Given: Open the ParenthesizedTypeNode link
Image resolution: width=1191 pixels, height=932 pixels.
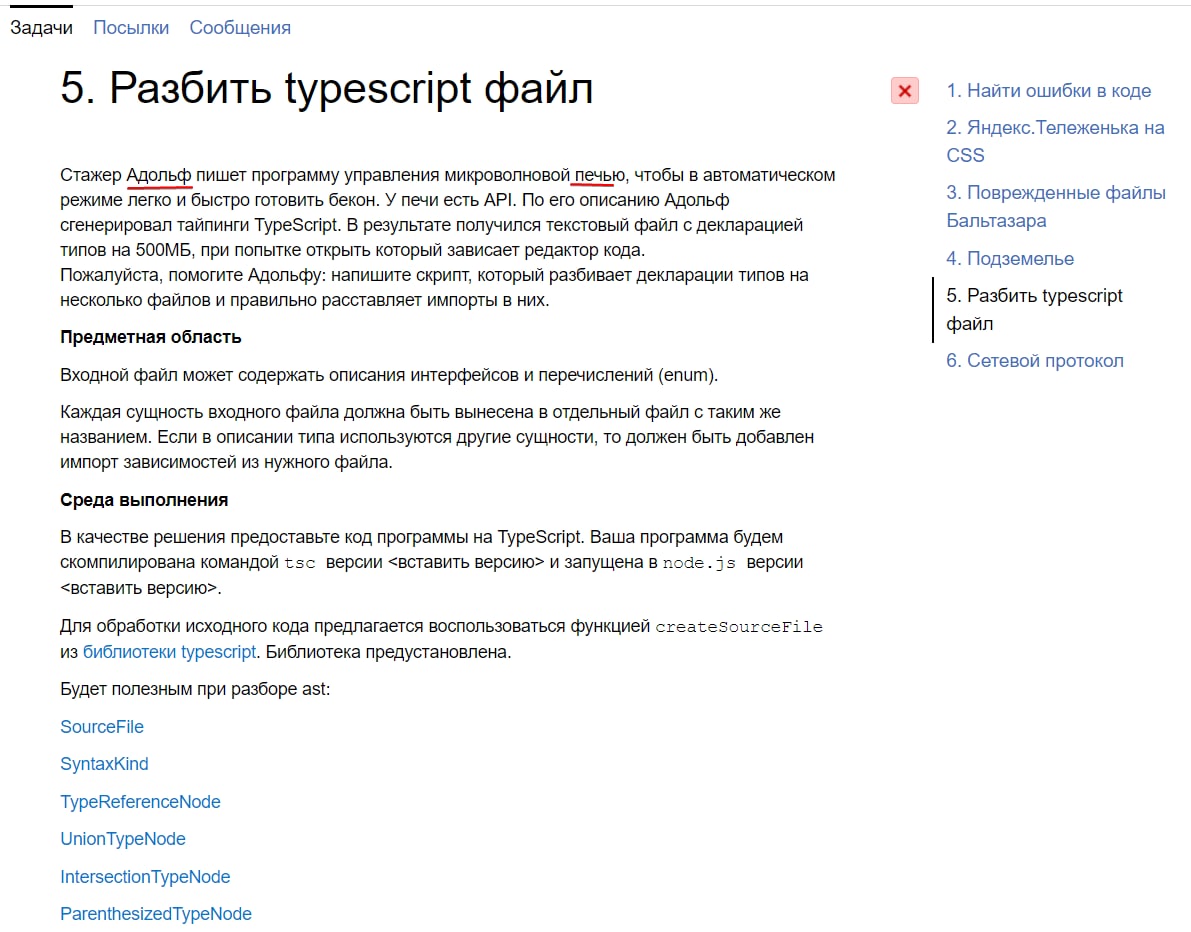Looking at the screenshot, I should pos(156,914).
